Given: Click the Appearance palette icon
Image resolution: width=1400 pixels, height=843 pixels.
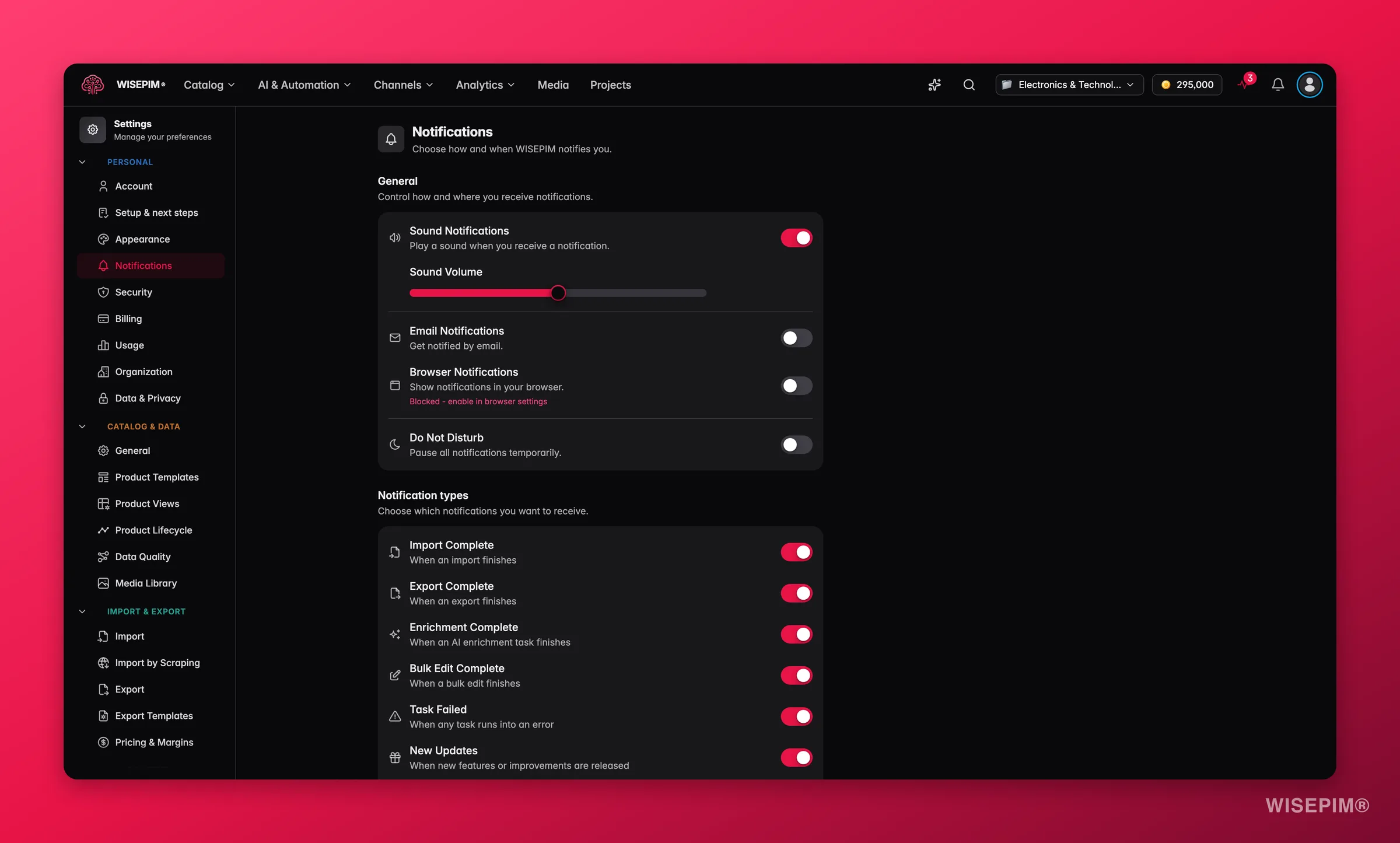Looking at the screenshot, I should point(103,239).
